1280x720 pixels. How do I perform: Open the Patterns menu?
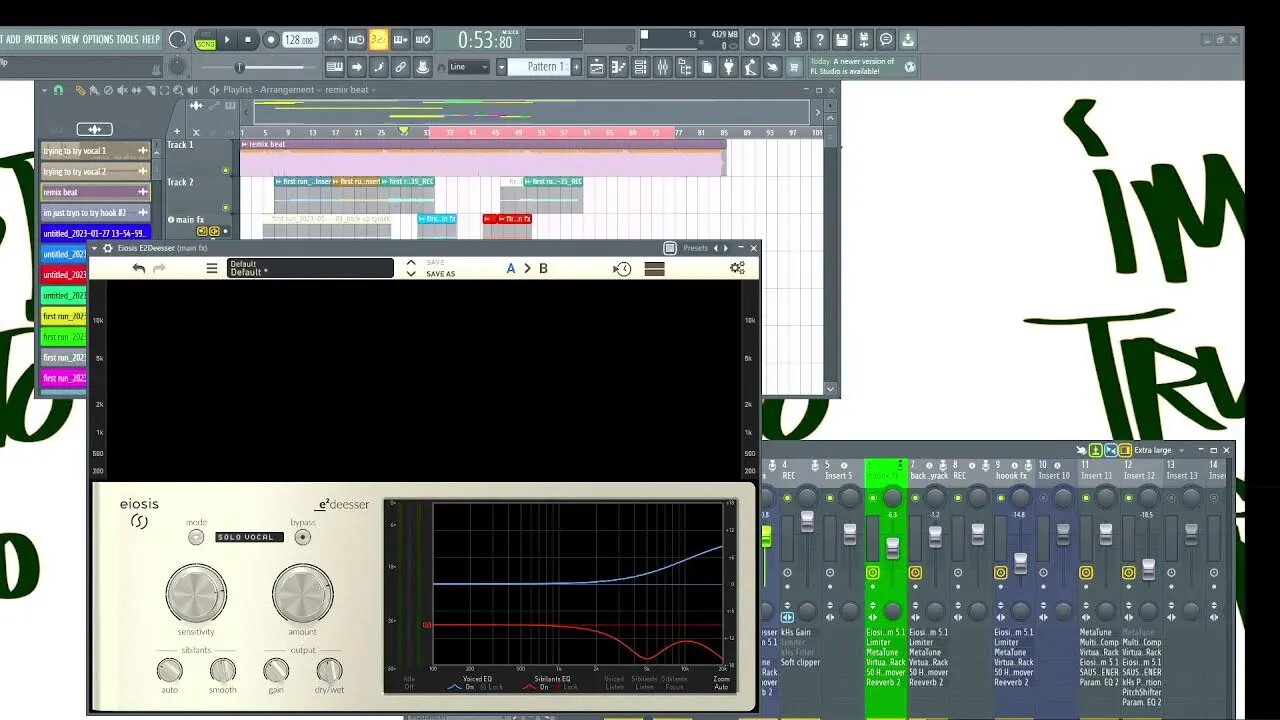click(41, 39)
